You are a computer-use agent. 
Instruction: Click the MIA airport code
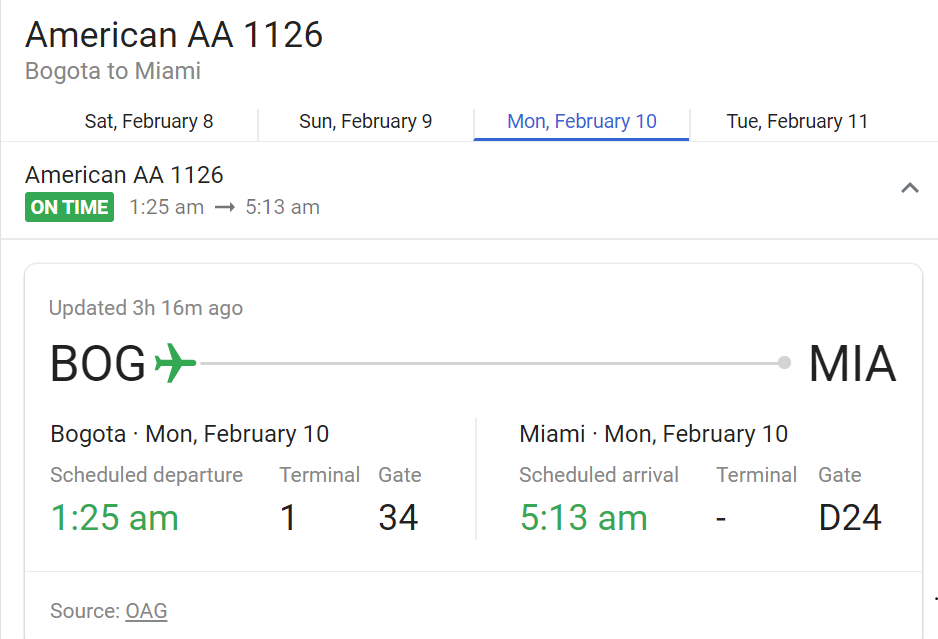(852, 364)
